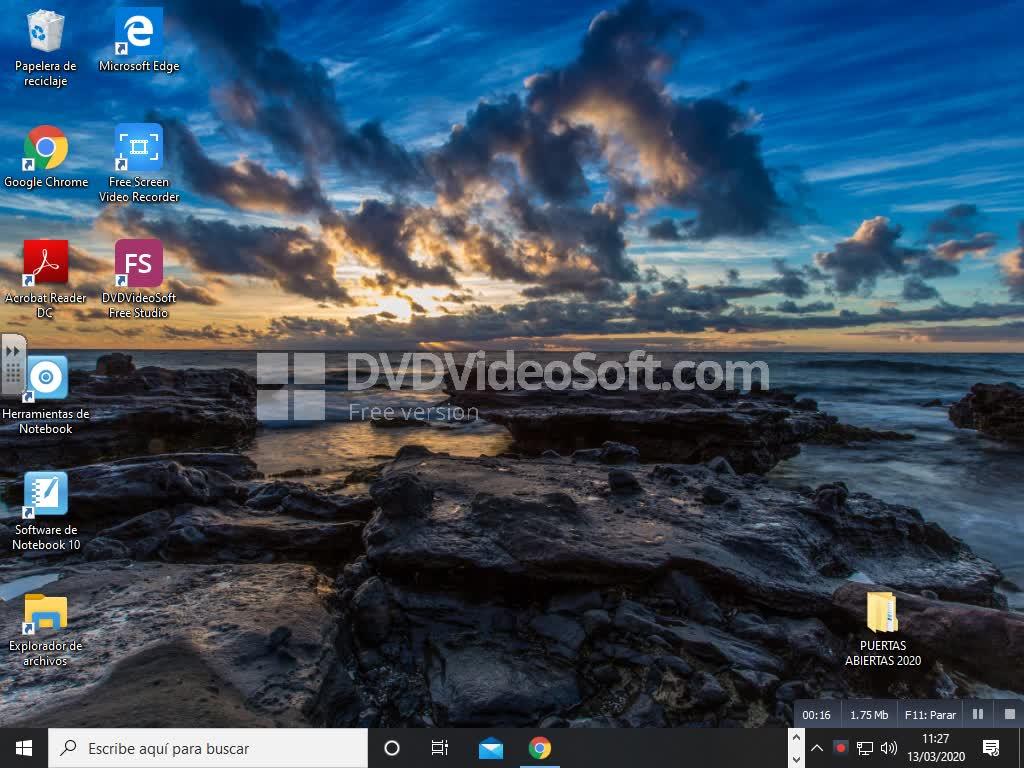Open Google Chrome from the taskbar
1024x768 pixels.
coord(539,748)
